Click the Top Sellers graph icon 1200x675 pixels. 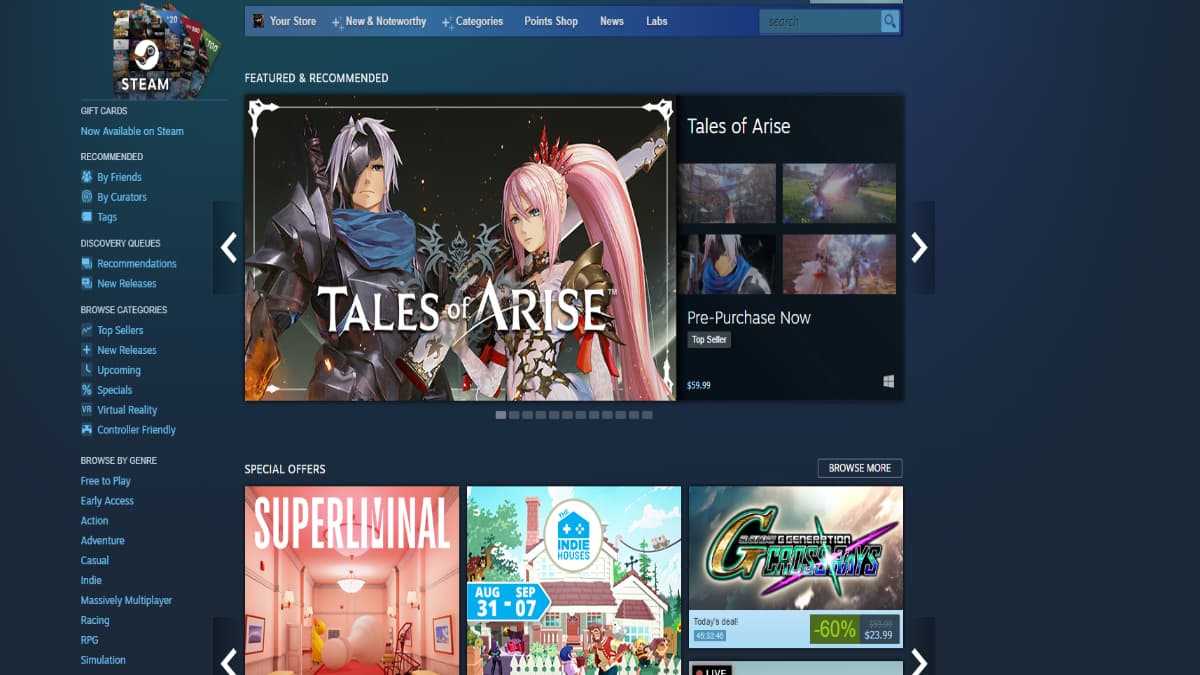point(88,330)
